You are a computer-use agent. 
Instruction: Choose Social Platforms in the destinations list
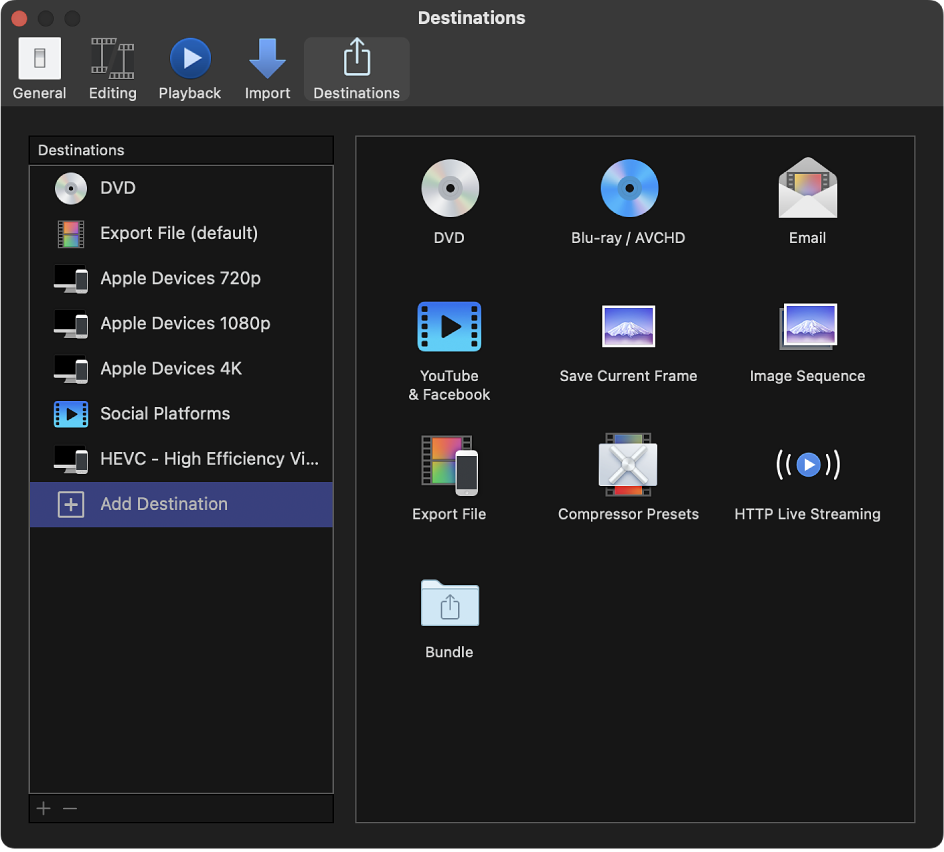[165, 414]
